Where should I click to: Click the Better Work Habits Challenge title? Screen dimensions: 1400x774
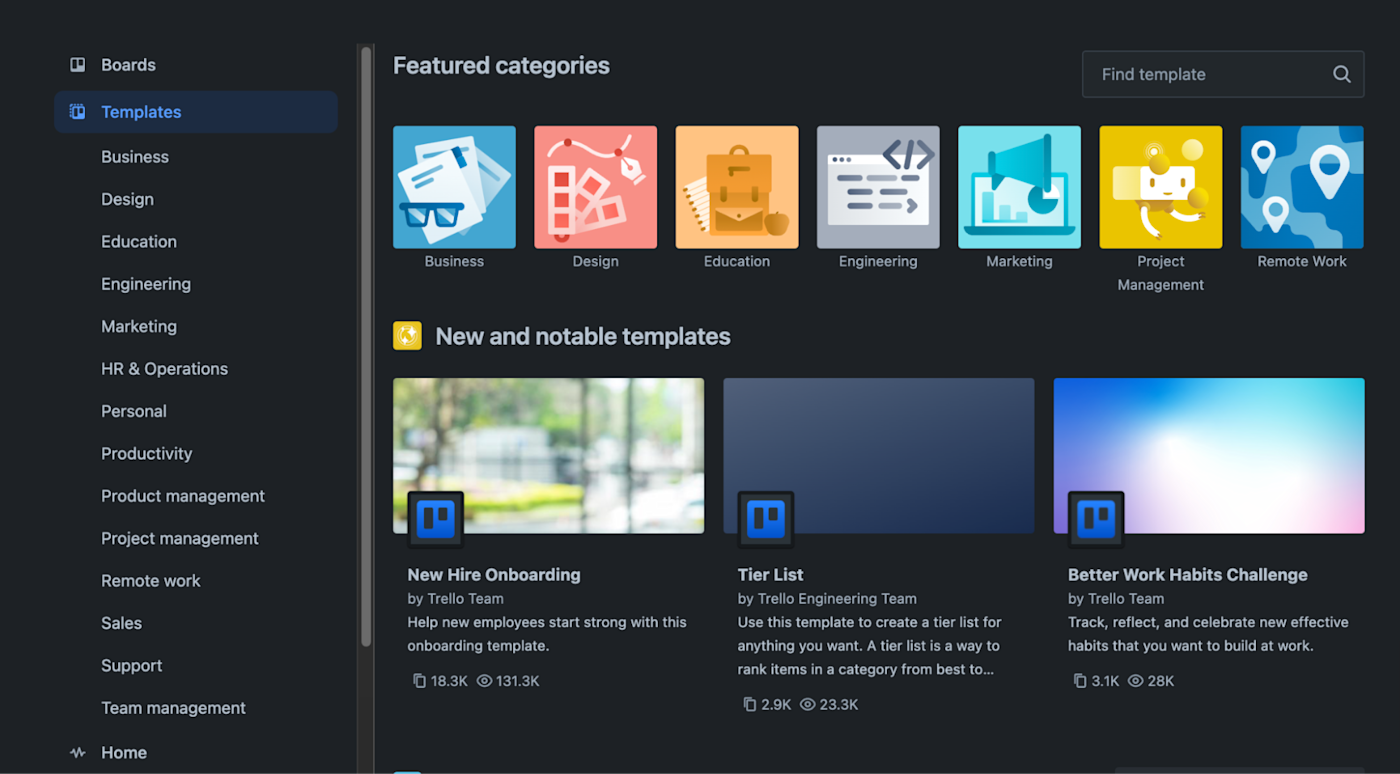1188,575
